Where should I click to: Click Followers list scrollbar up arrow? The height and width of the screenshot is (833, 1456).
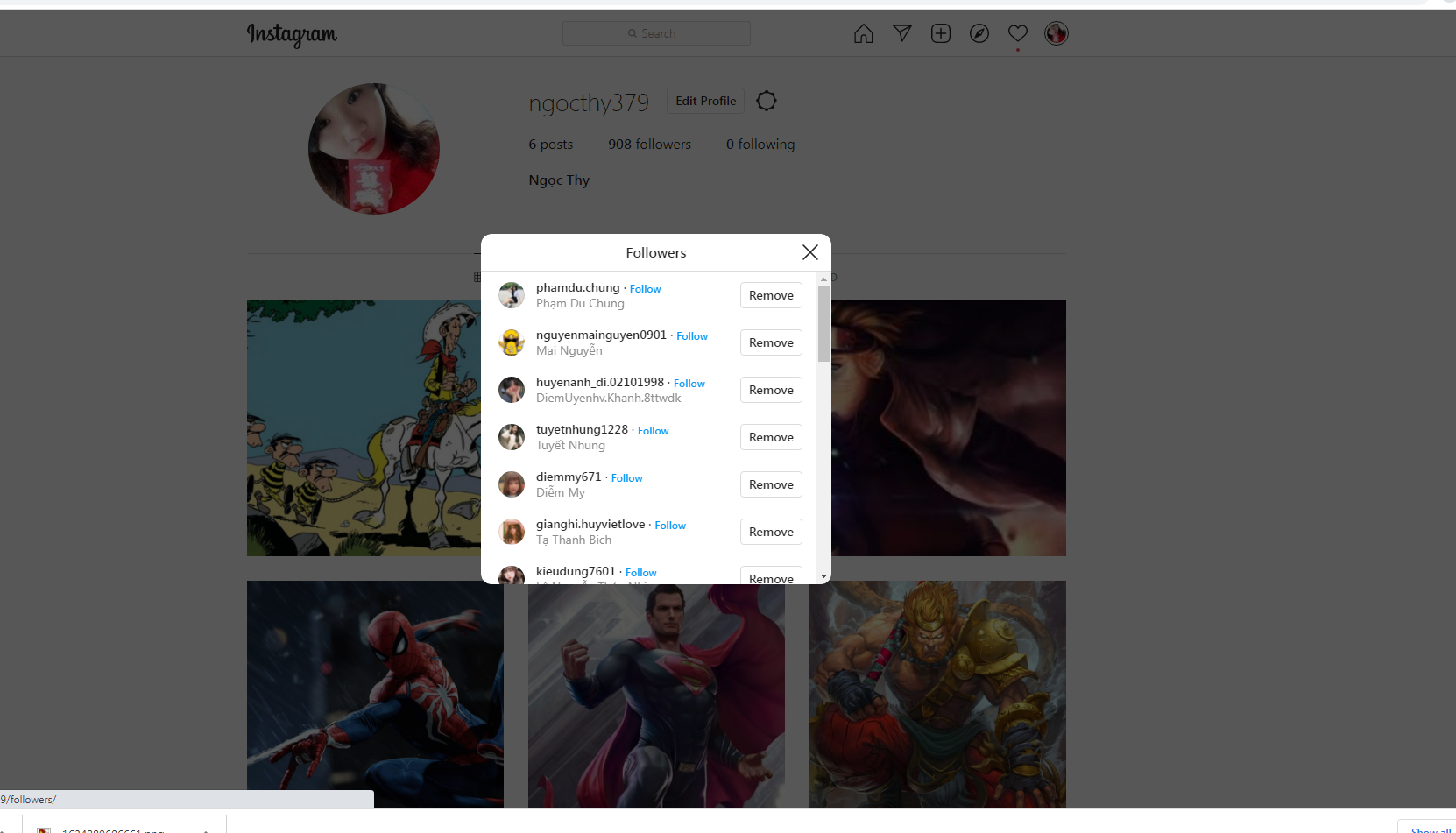[x=823, y=279]
